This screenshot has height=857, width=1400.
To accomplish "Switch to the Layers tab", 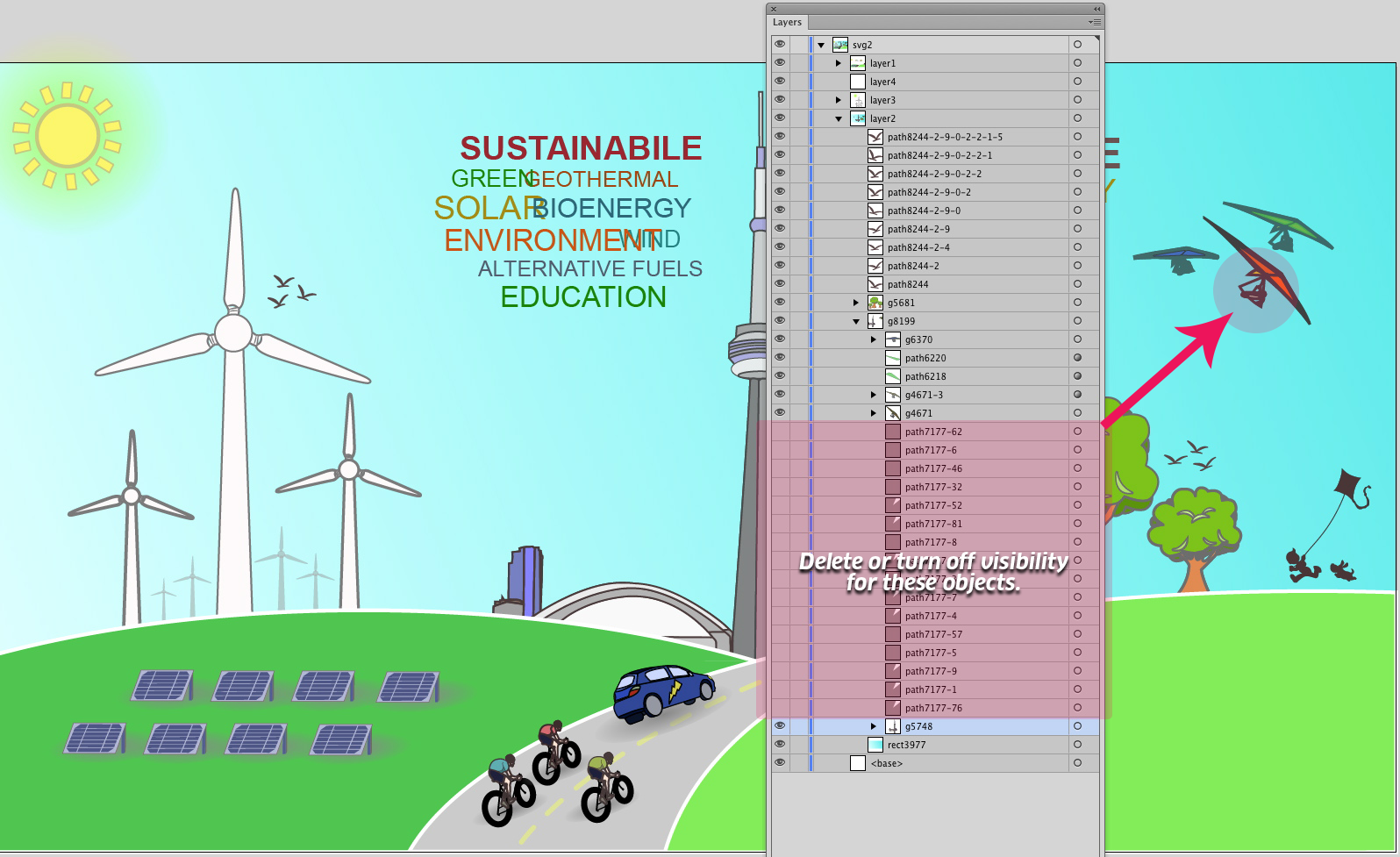I will point(787,22).
